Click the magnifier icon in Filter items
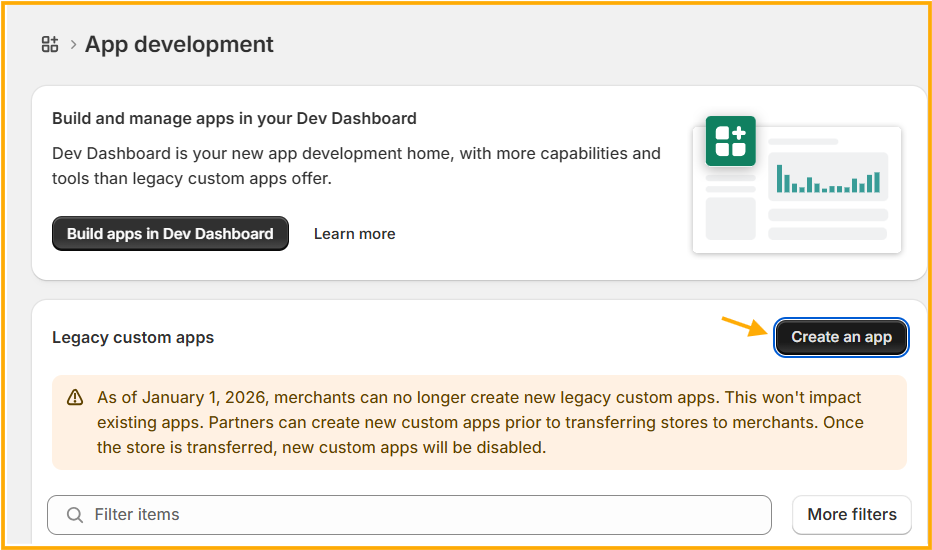 tap(75, 515)
